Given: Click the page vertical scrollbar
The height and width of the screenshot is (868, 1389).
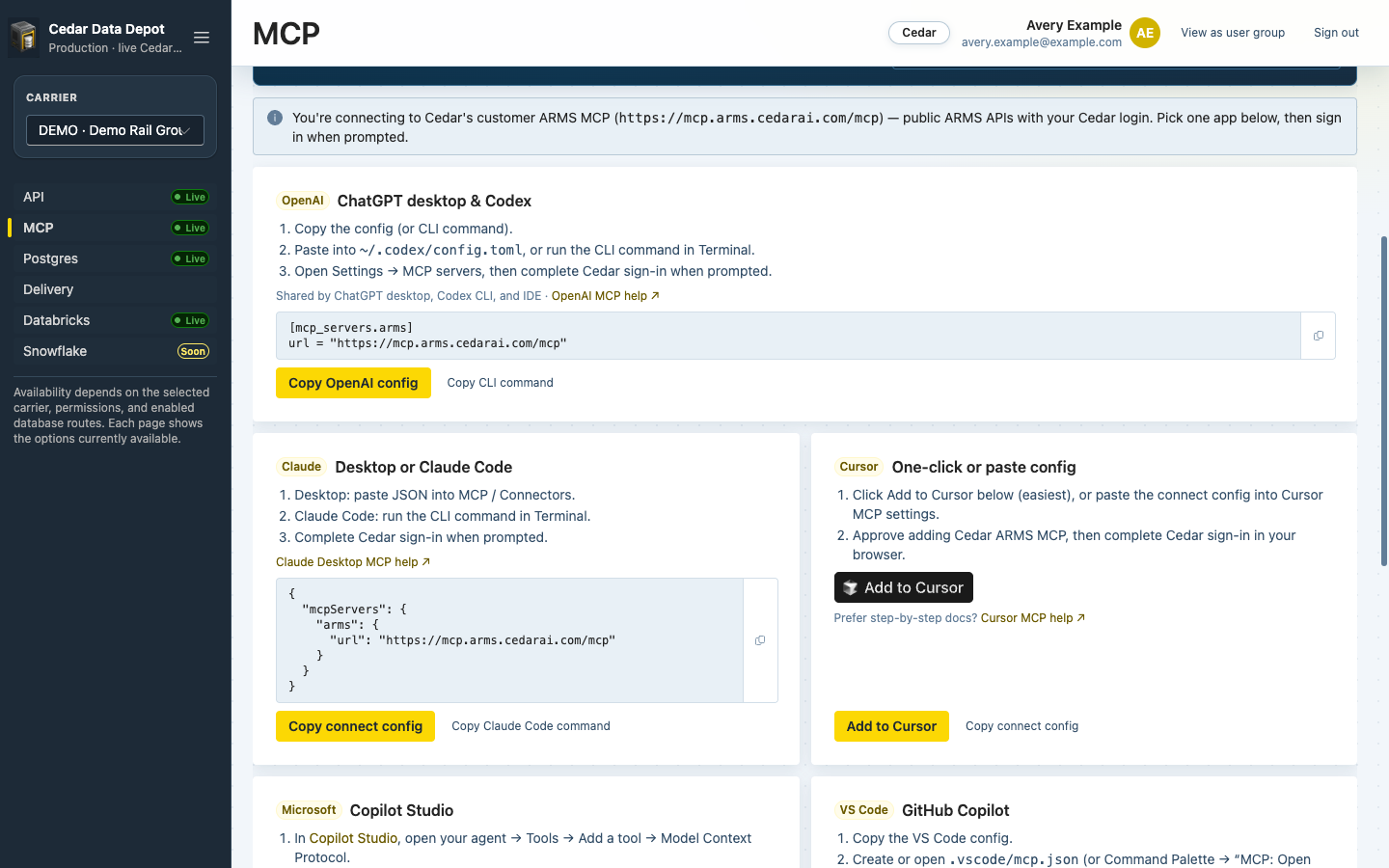Looking at the screenshot, I should click(1384, 400).
